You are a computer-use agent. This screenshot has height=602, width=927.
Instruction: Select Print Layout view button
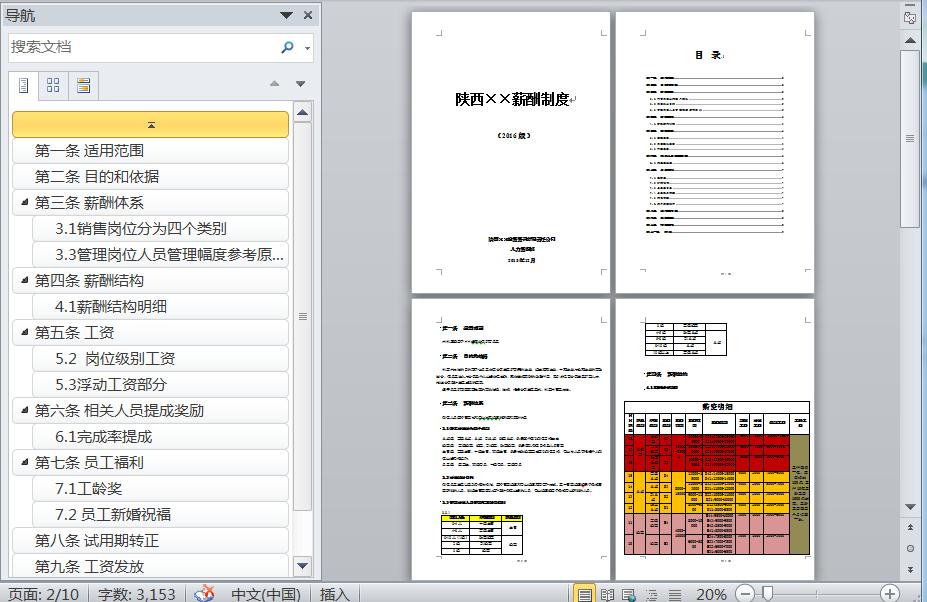coord(584,594)
